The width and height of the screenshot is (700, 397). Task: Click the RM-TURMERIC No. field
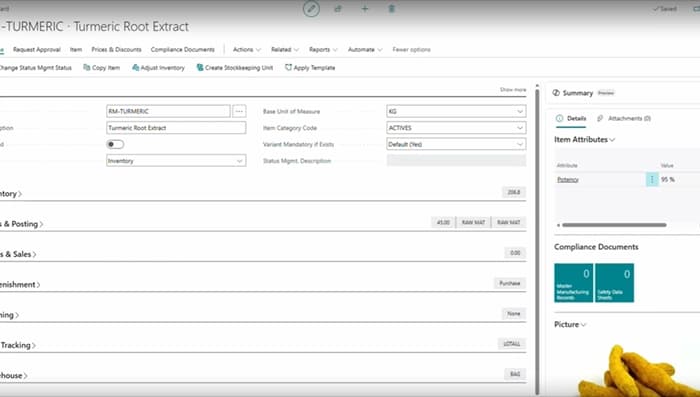(168, 111)
